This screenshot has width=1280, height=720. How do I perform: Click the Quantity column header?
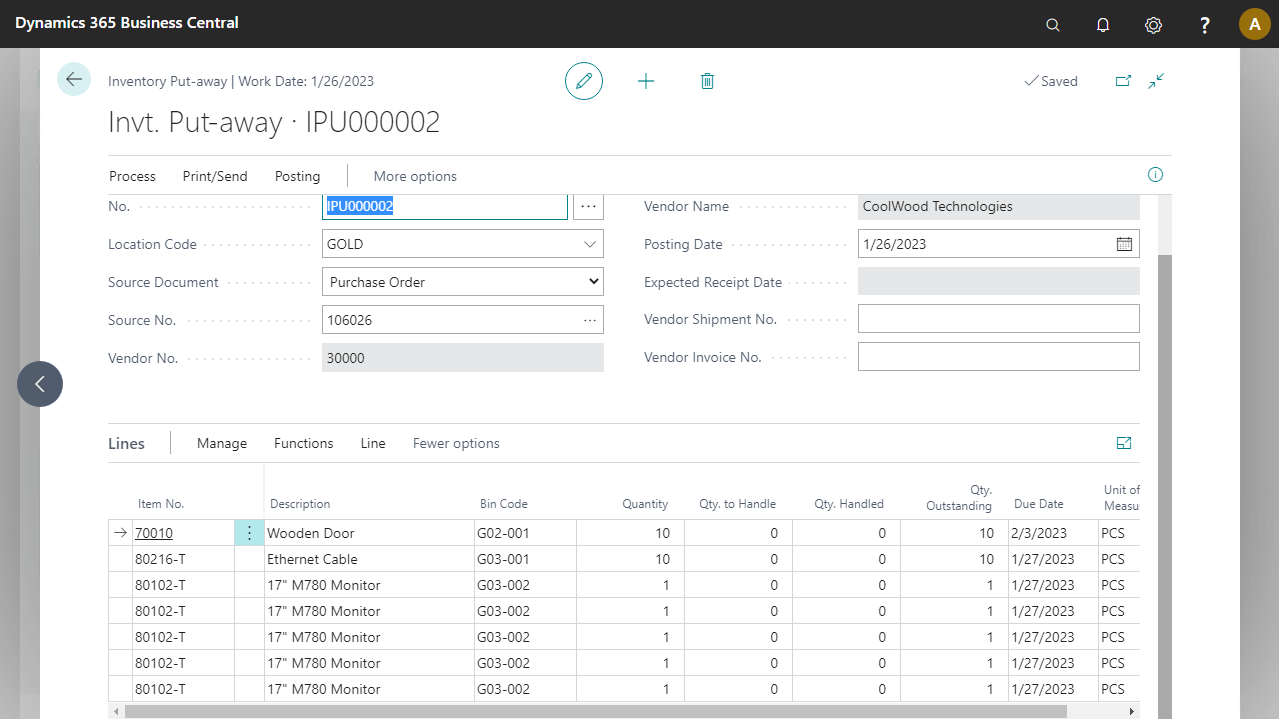pyautogui.click(x=645, y=504)
